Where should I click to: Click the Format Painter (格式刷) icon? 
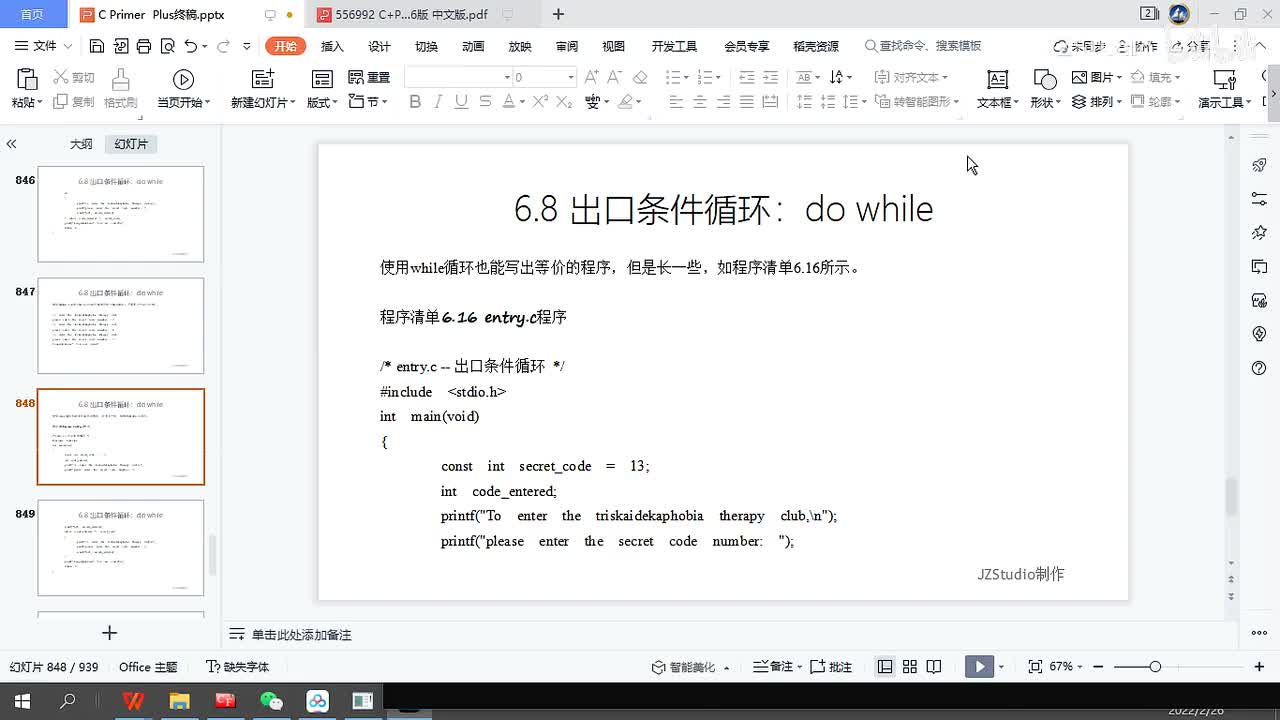pyautogui.click(x=121, y=80)
